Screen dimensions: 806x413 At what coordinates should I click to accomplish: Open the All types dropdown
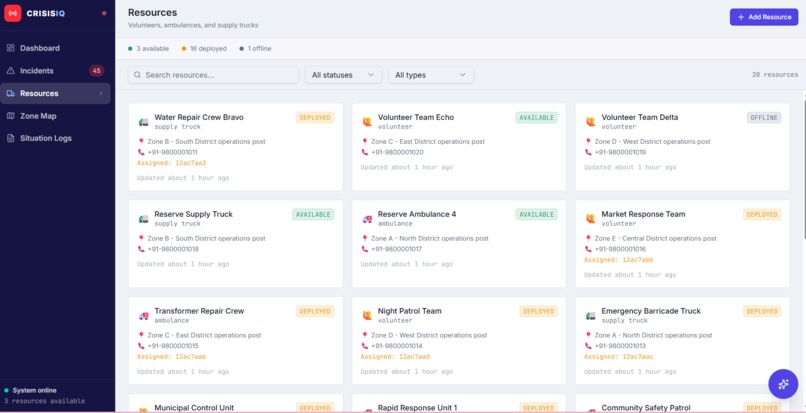[x=431, y=75]
